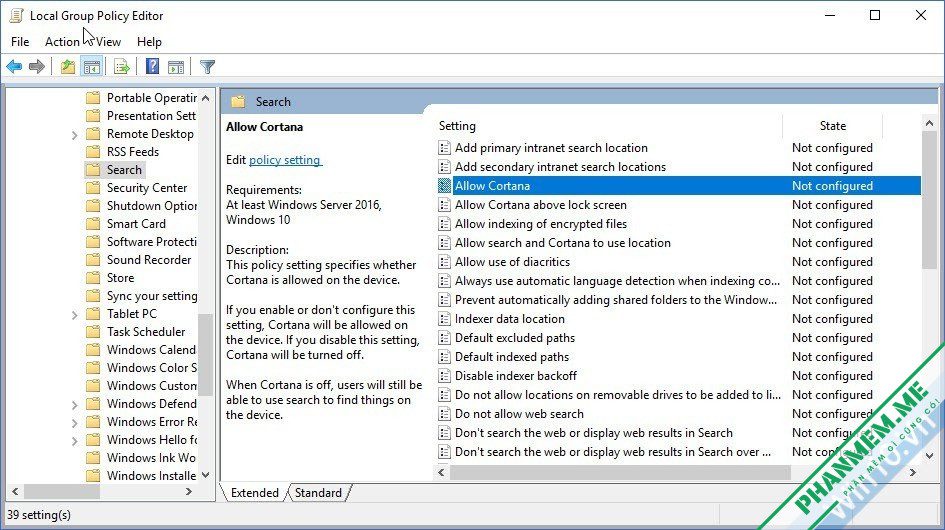Screen dimensions: 945x530
Task: Expand the Windows Defender tree node
Action: 74,405
